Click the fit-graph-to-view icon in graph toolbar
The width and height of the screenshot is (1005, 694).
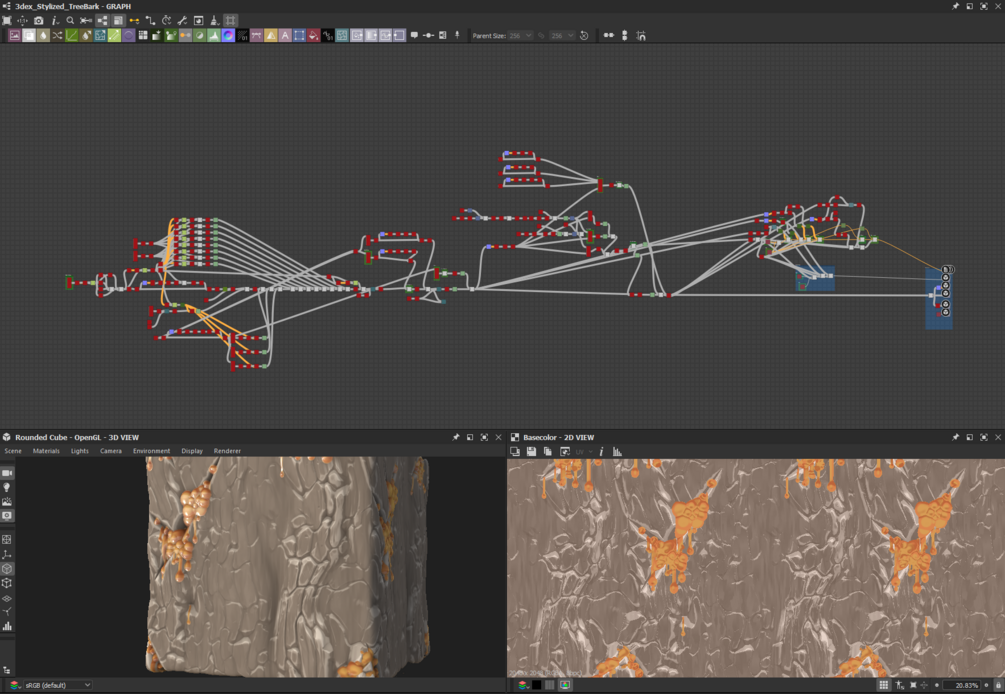point(7,21)
